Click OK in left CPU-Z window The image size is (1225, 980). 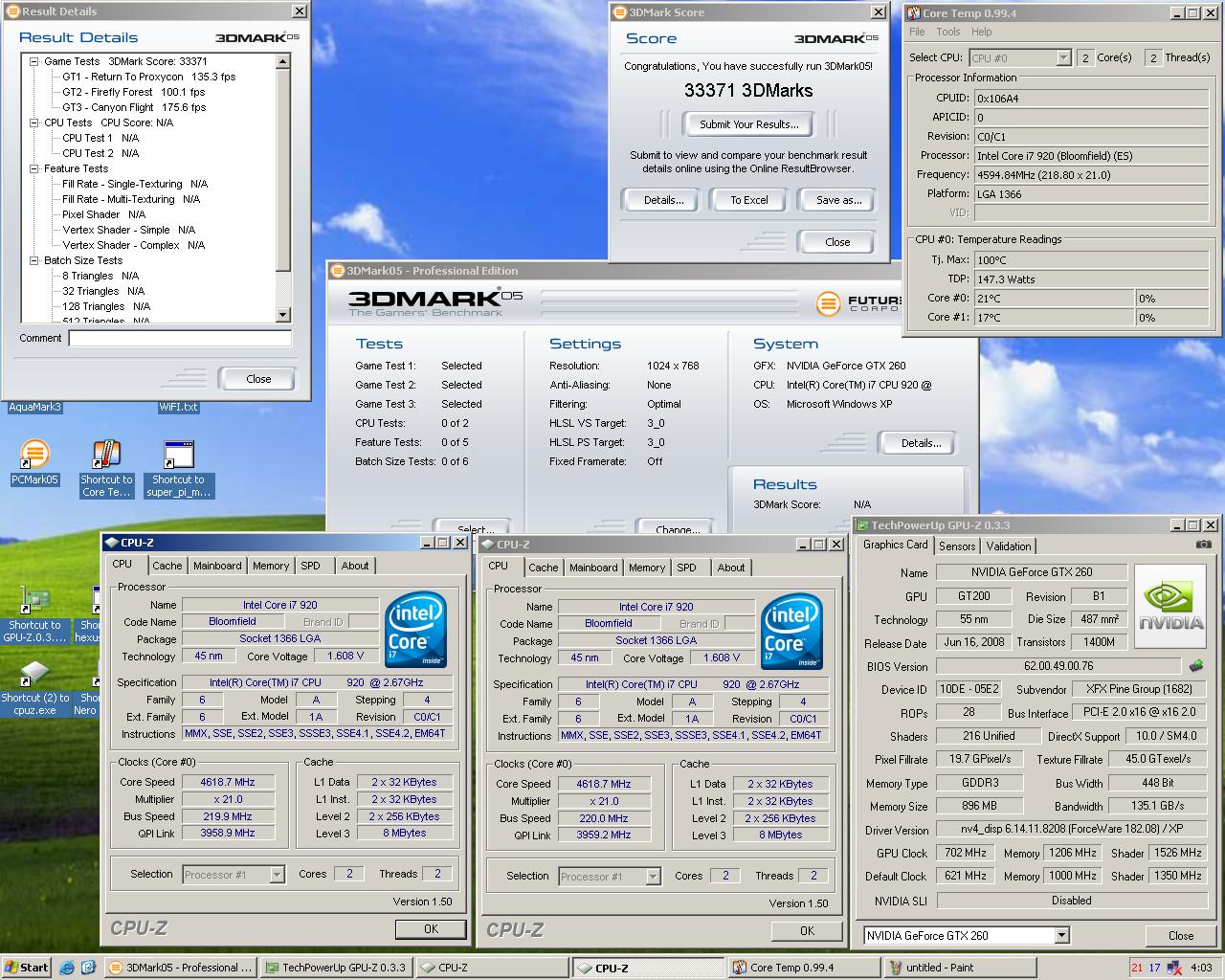click(431, 929)
